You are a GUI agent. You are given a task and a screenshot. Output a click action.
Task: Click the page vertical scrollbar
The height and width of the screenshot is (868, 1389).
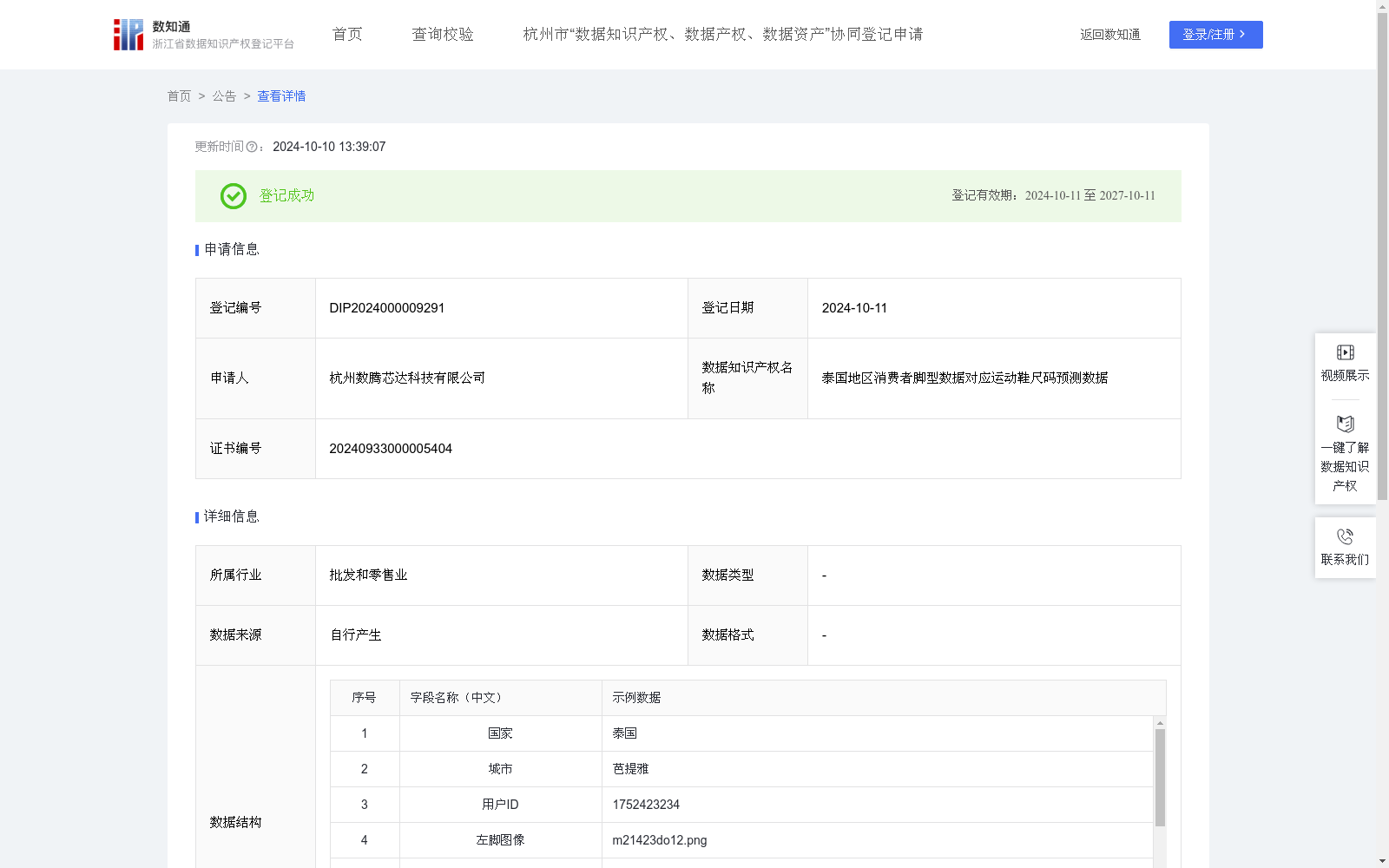(x=1382, y=256)
